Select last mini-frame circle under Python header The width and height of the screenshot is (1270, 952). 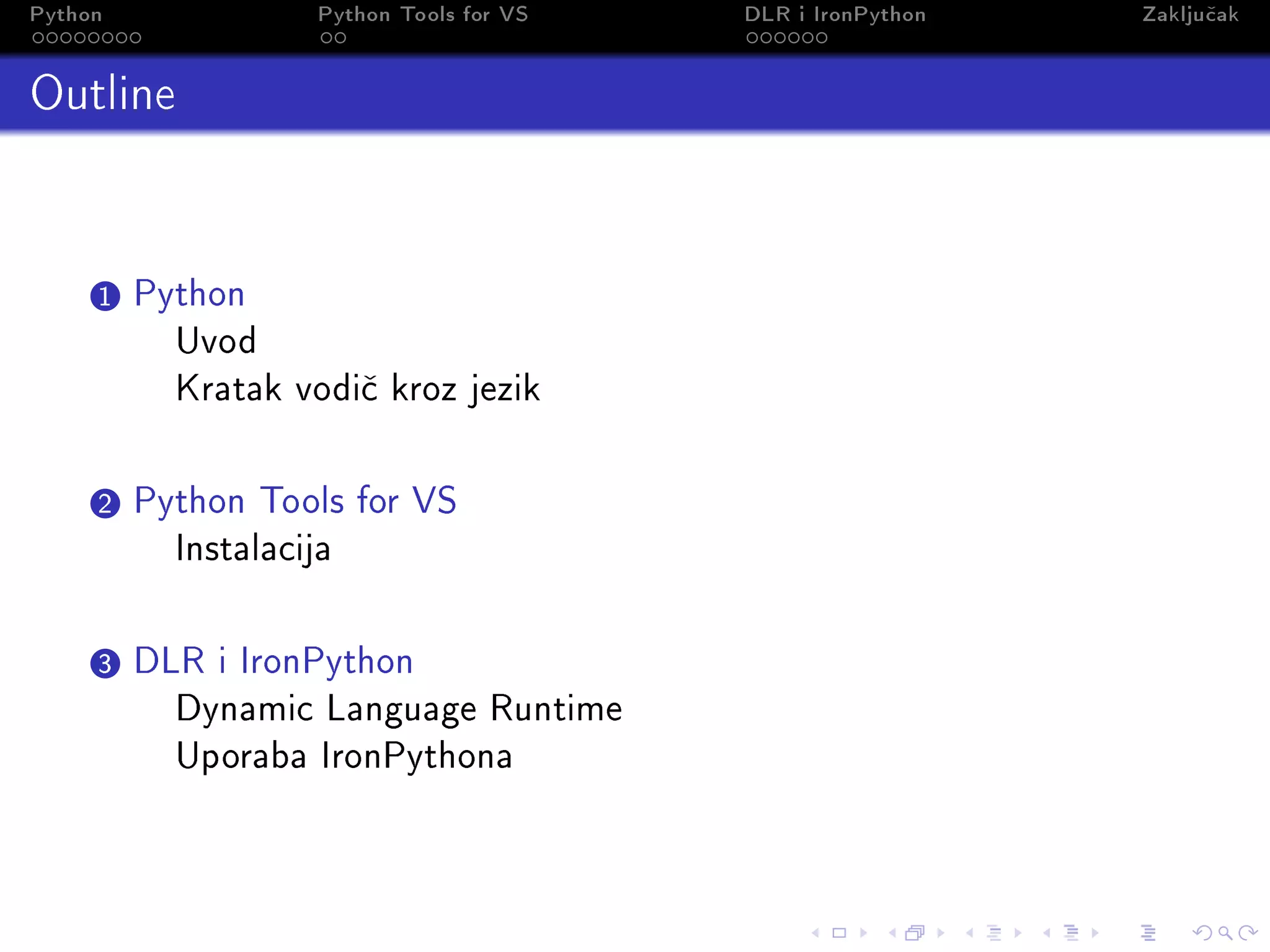136,38
